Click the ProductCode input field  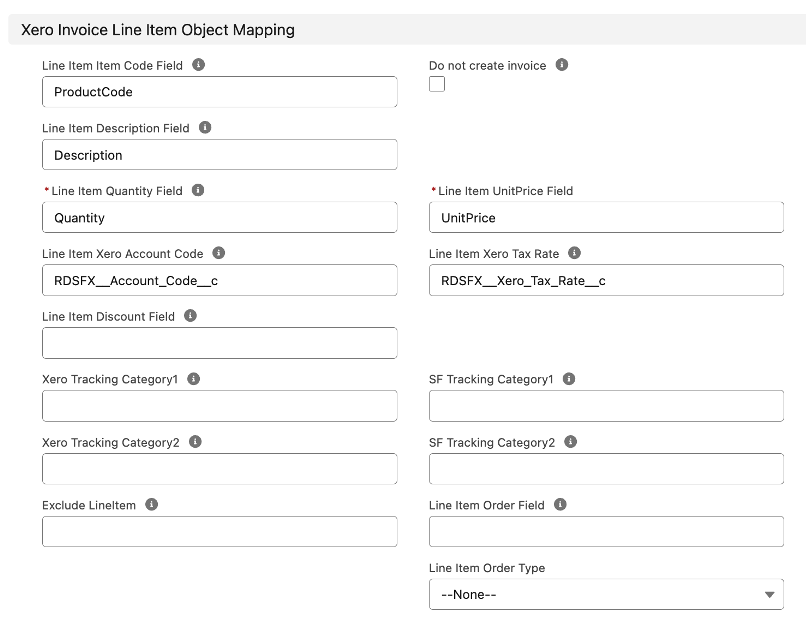220,92
